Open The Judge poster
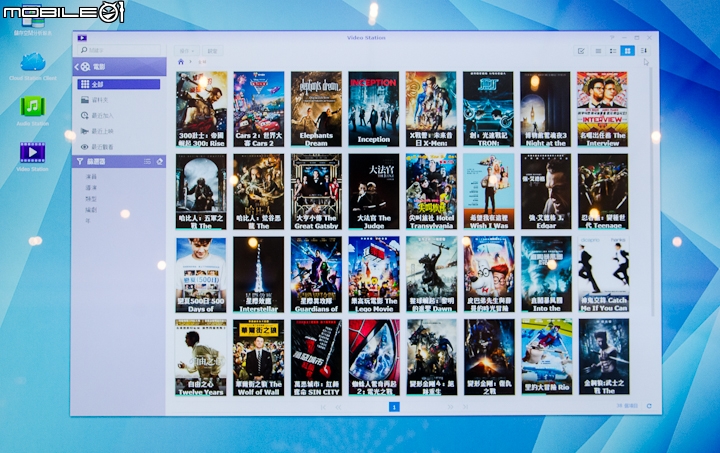This screenshot has height=453, width=720. pyautogui.click(x=374, y=191)
